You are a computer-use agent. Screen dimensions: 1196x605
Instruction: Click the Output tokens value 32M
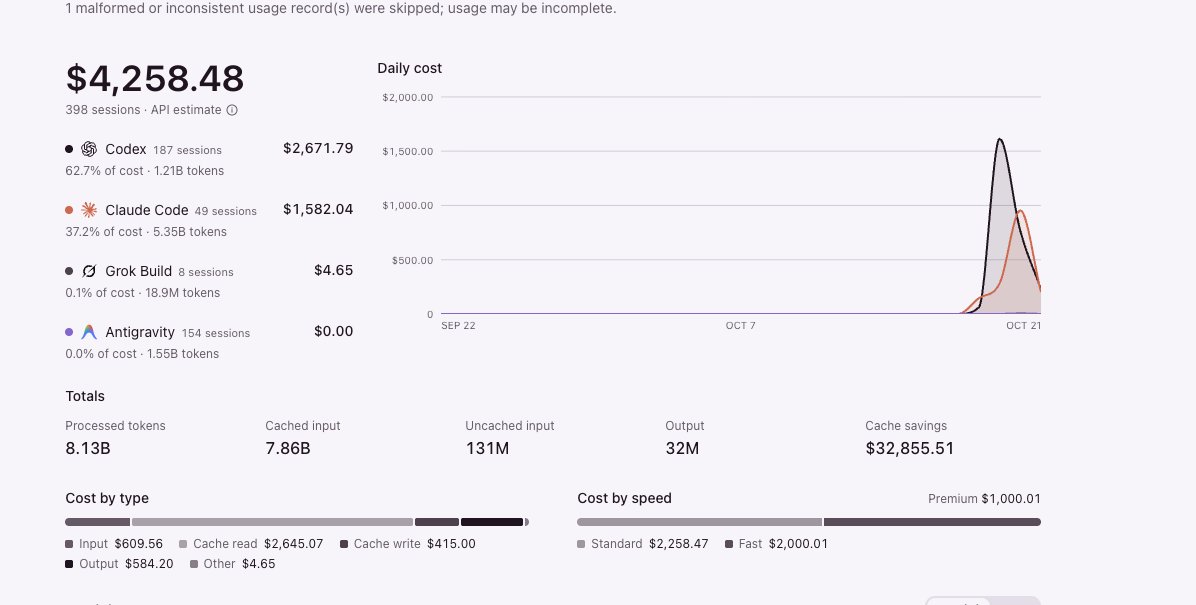click(x=682, y=449)
